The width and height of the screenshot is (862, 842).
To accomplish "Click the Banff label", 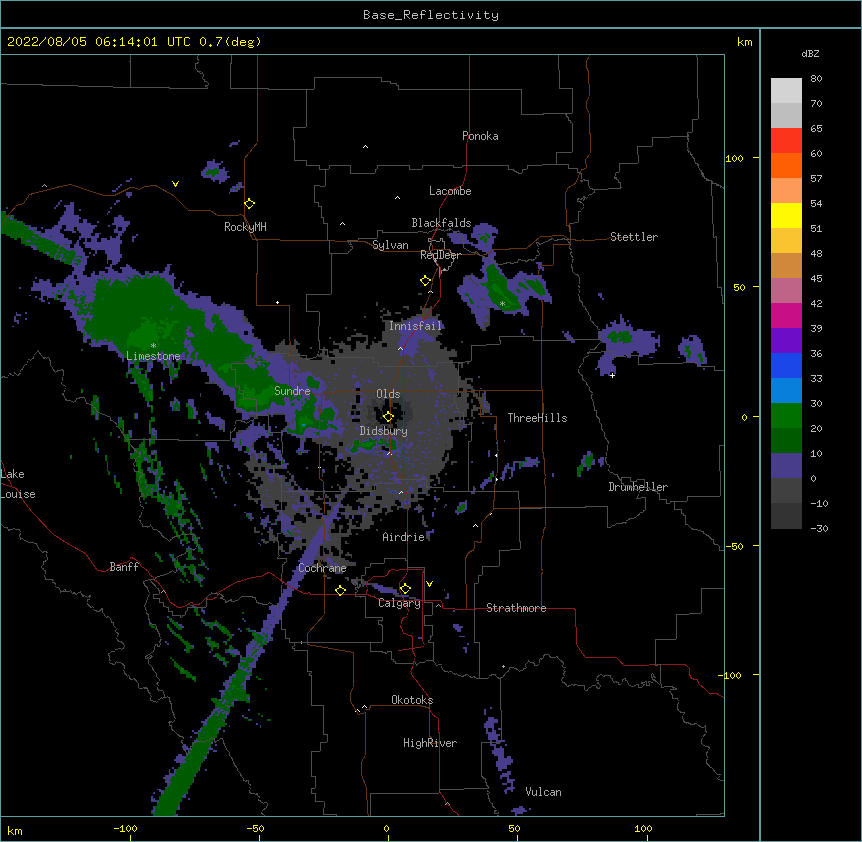I will tap(124, 567).
